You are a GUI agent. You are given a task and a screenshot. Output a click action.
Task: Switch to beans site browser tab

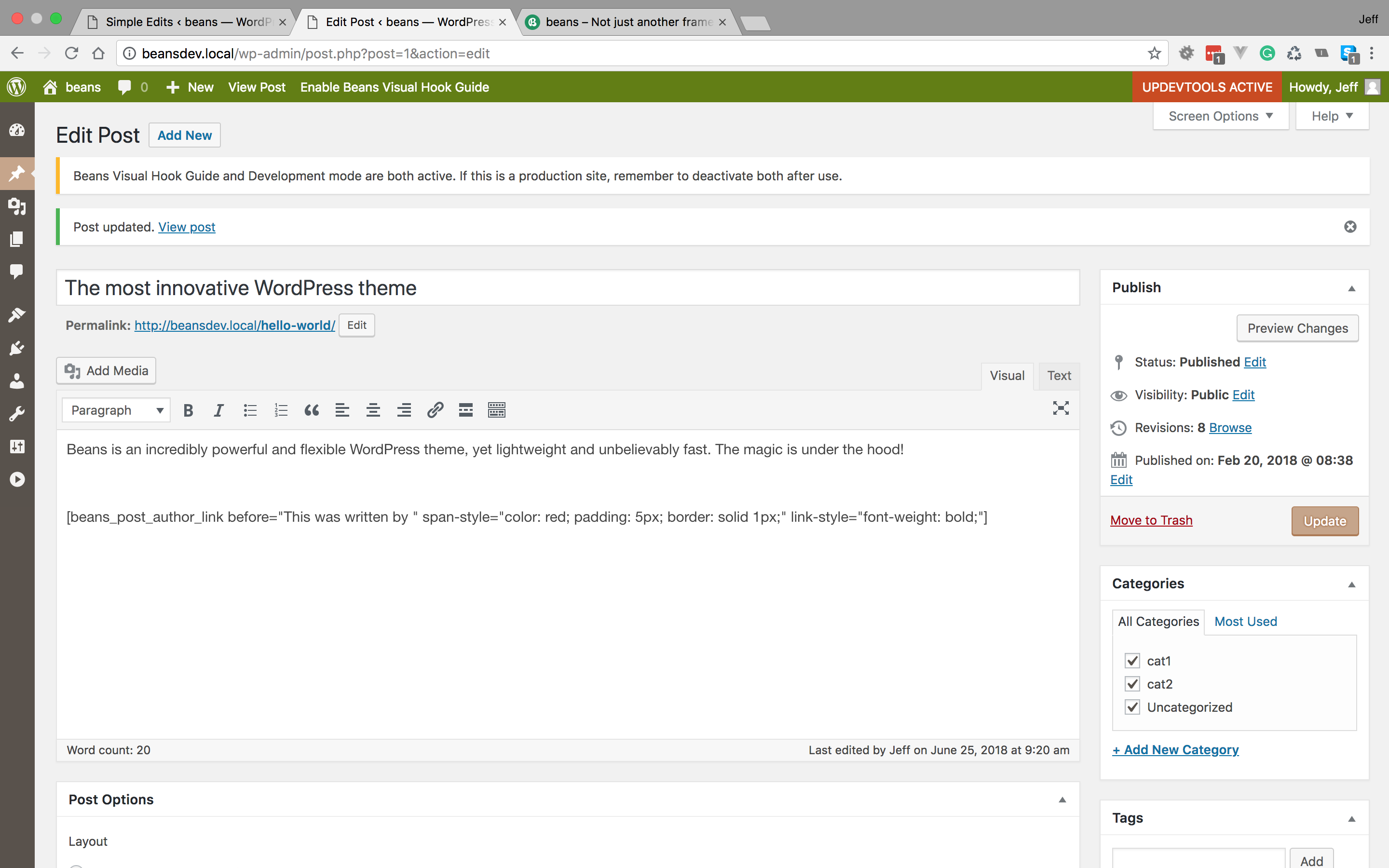point(628,22)
